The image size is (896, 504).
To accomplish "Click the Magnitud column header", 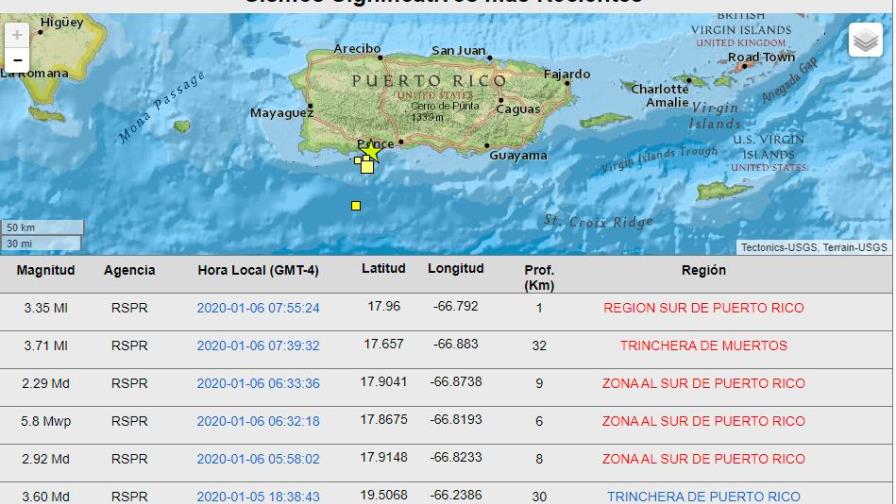I will click(46, 270).
